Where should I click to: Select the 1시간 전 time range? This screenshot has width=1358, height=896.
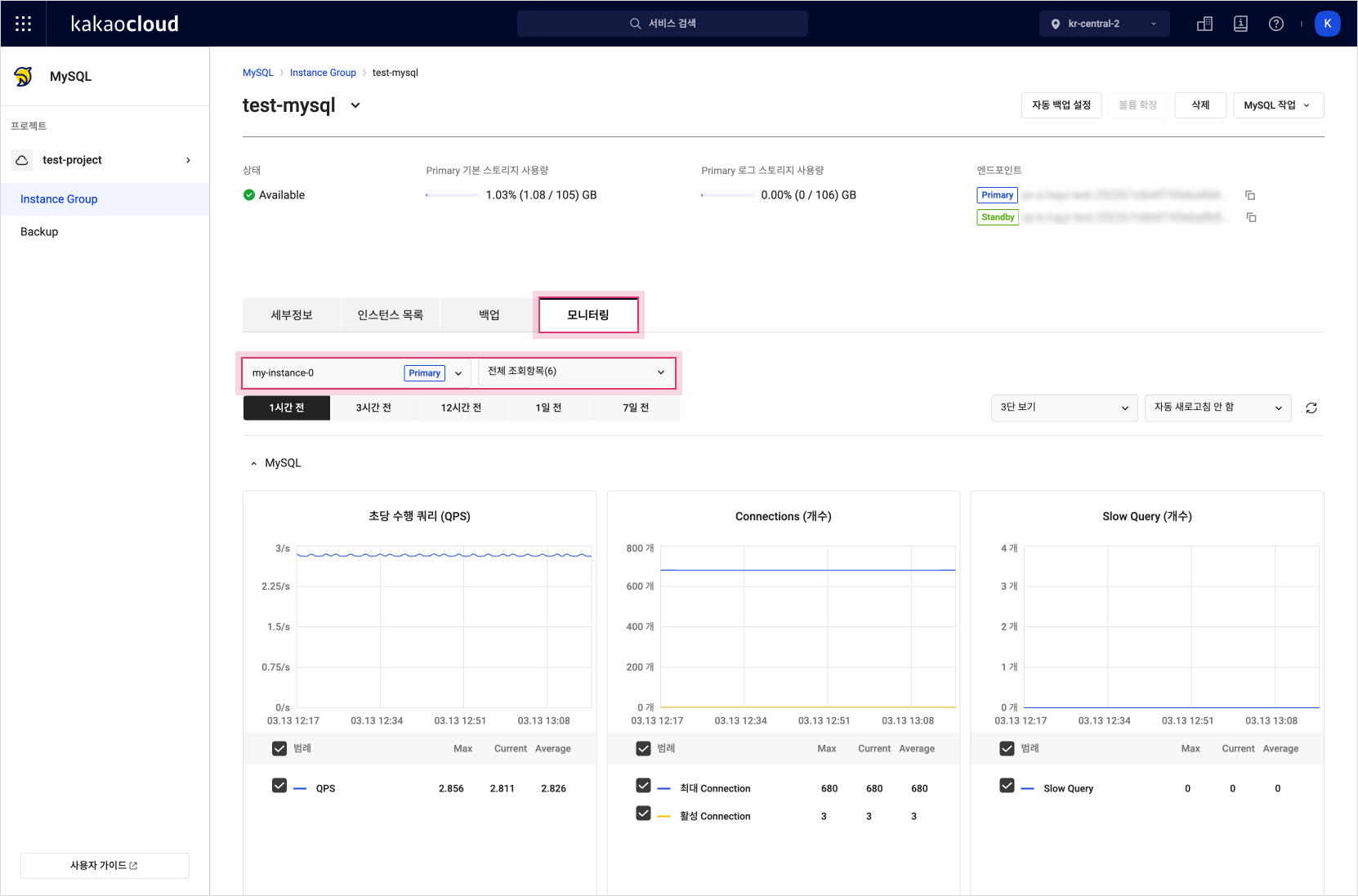[x=287, y=408]
